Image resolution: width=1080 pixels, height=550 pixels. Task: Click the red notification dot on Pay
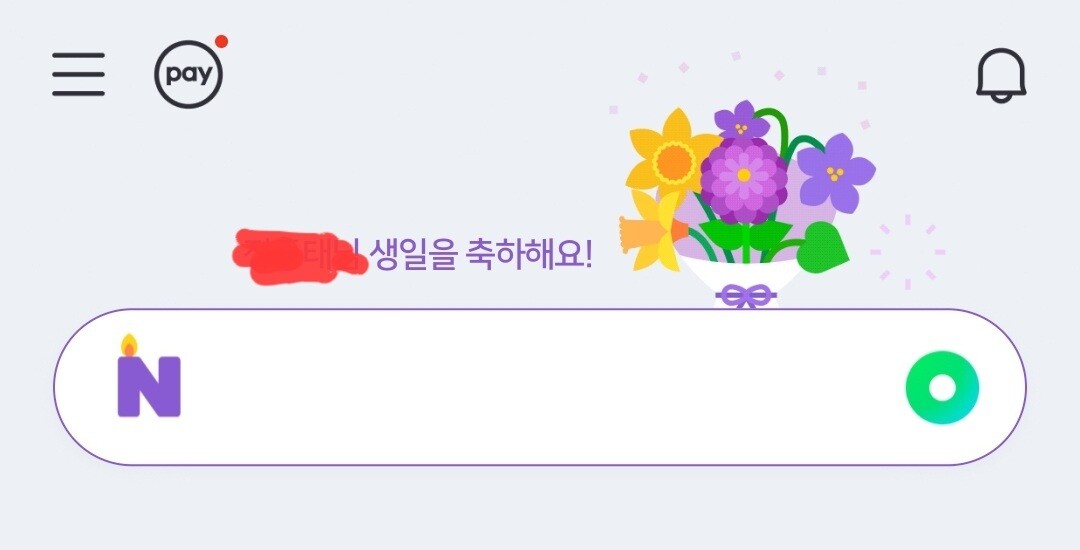[x=221, y=42]
